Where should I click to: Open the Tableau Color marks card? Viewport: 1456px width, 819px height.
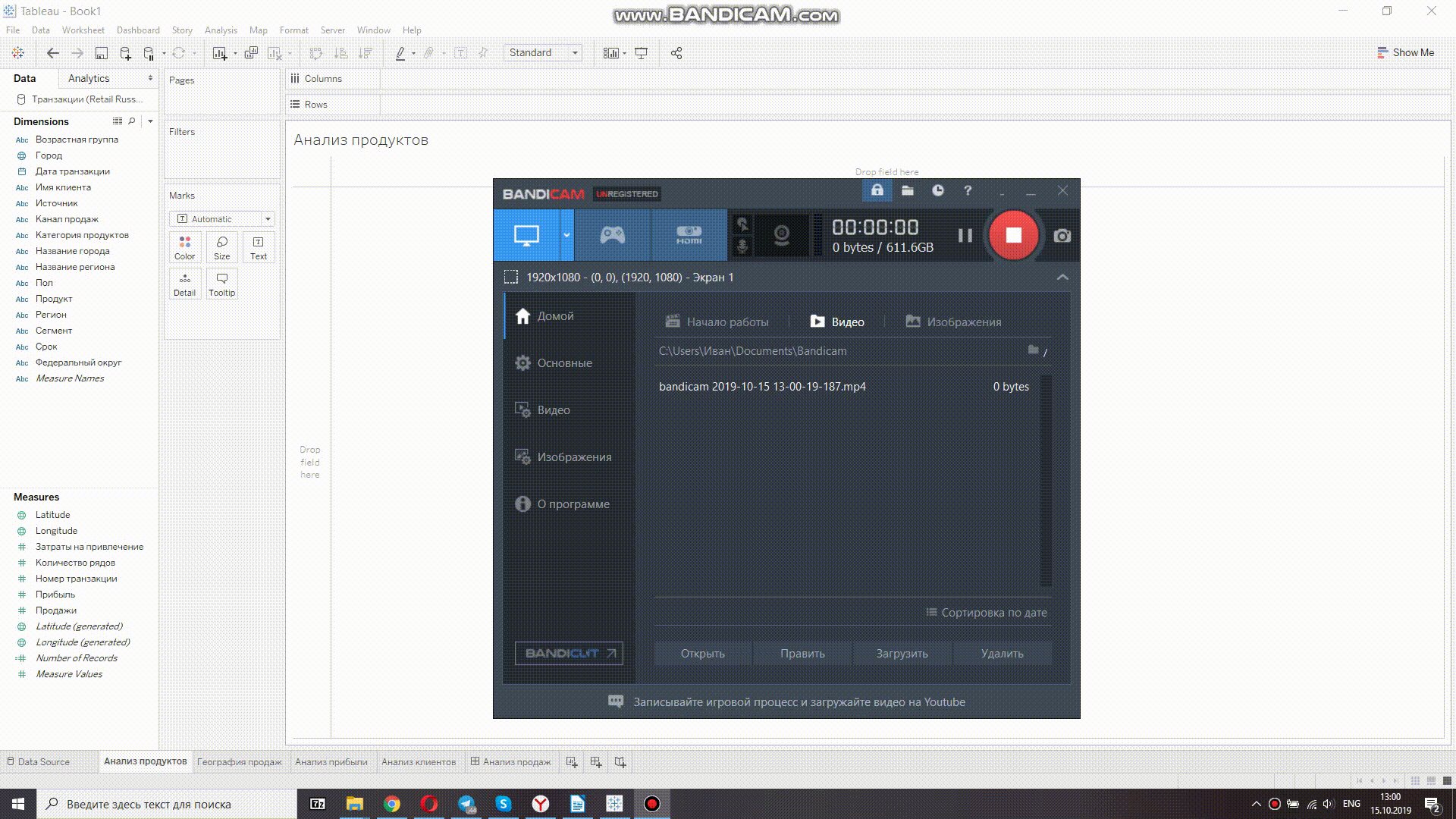tap(184, 247)
